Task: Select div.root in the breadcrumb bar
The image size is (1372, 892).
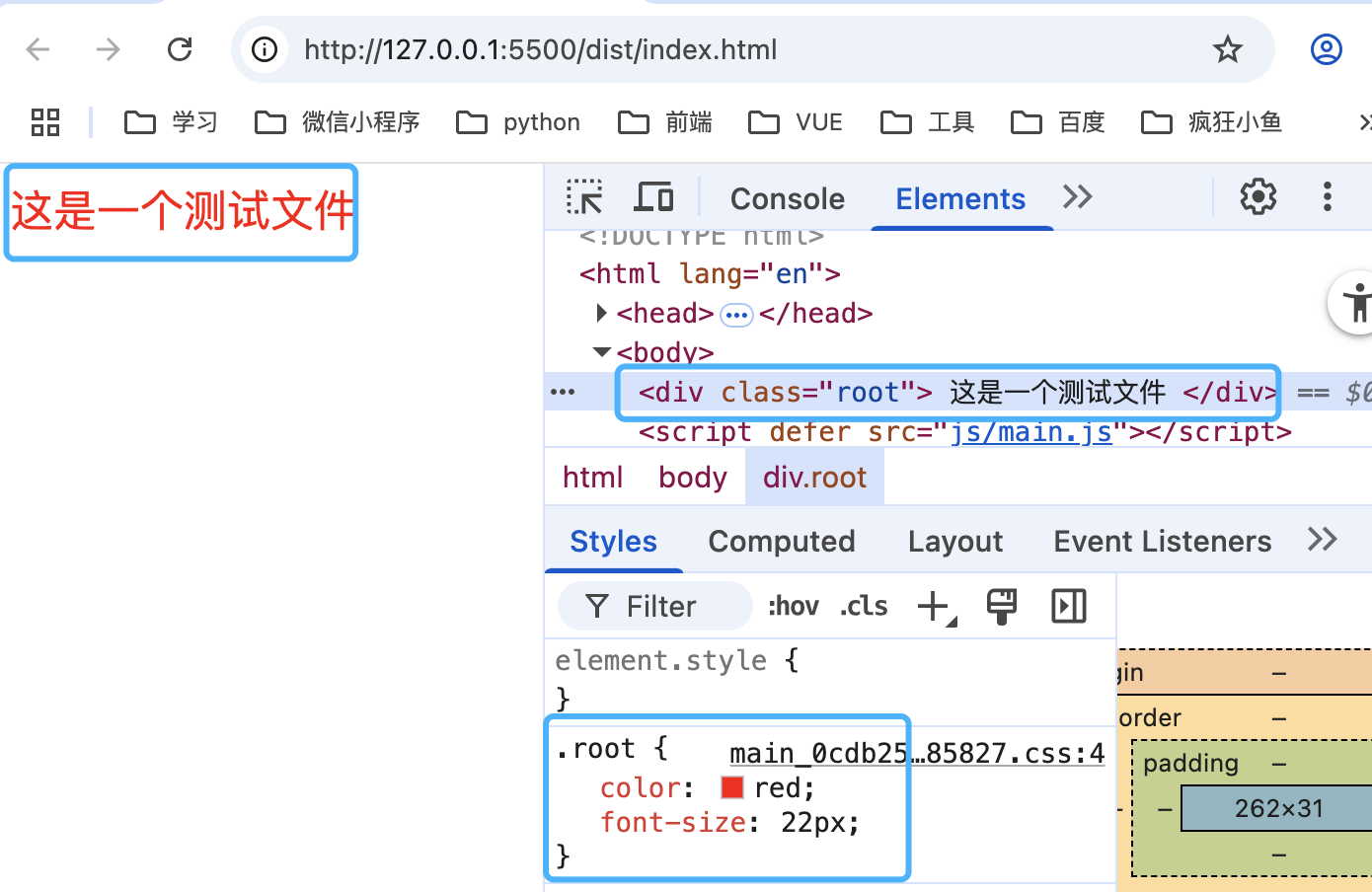Action: click(x=814, y=476)
